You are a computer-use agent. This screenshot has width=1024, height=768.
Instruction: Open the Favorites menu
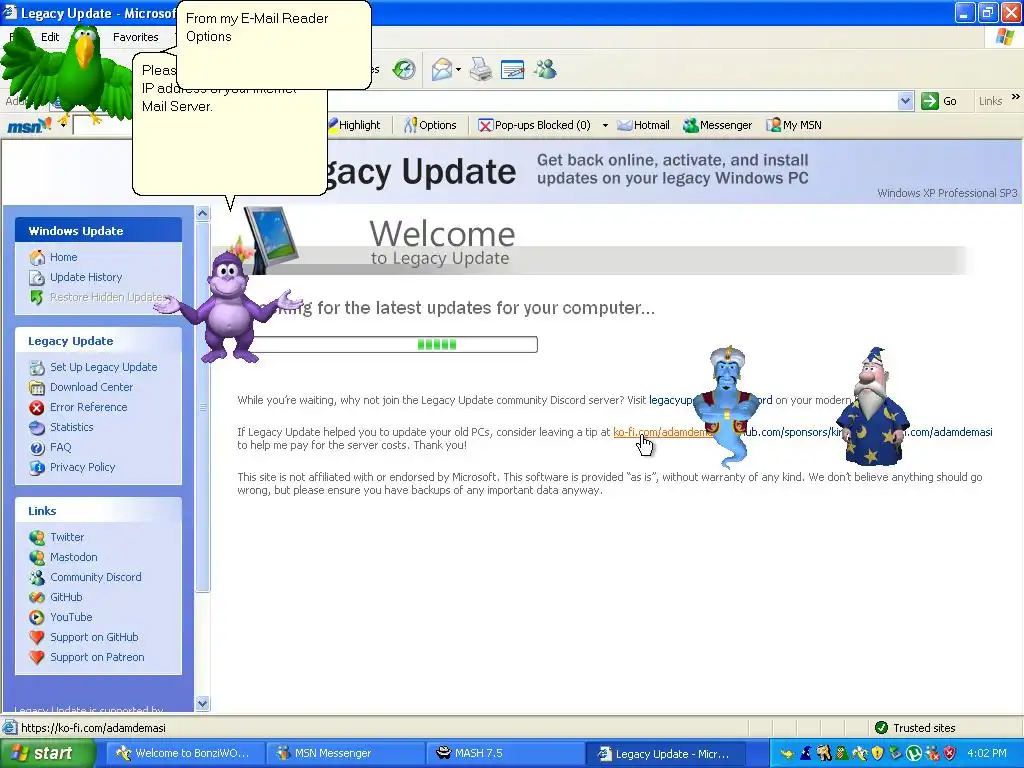pos(135,37)
